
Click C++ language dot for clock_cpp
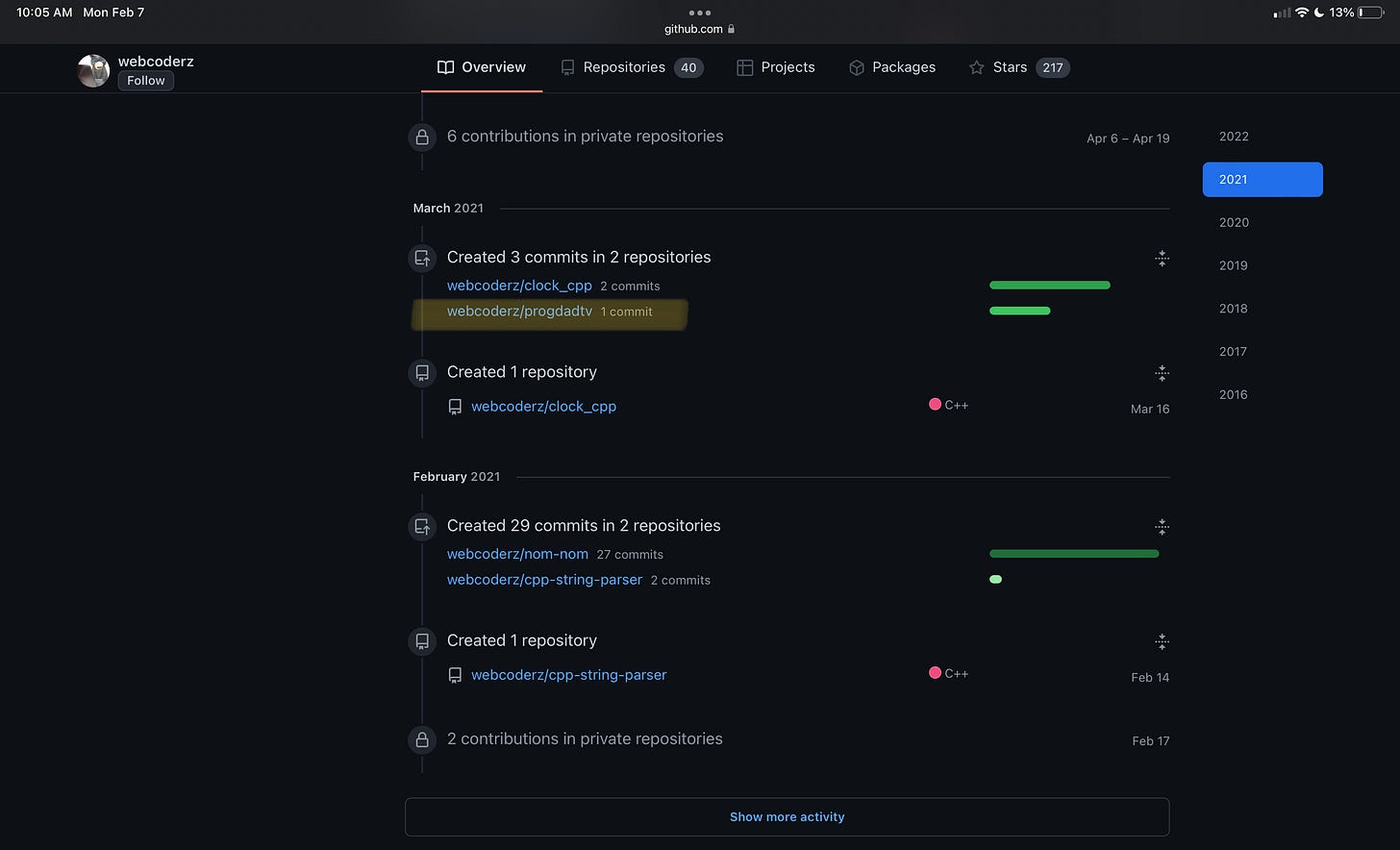pyautogui.click(x=935, y=405)
